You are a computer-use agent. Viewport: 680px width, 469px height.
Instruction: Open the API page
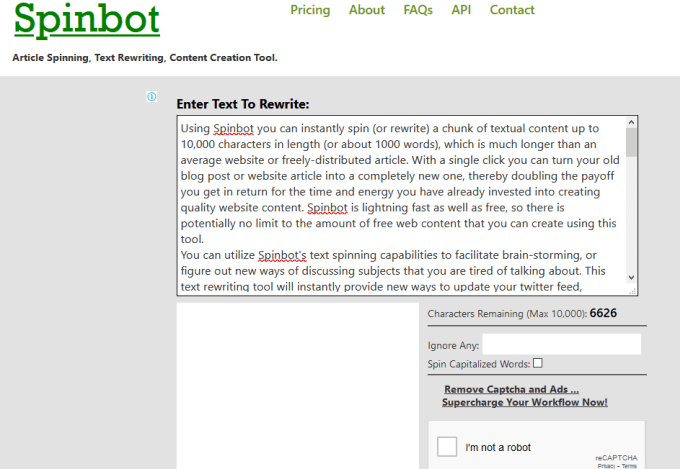point(461,10)
